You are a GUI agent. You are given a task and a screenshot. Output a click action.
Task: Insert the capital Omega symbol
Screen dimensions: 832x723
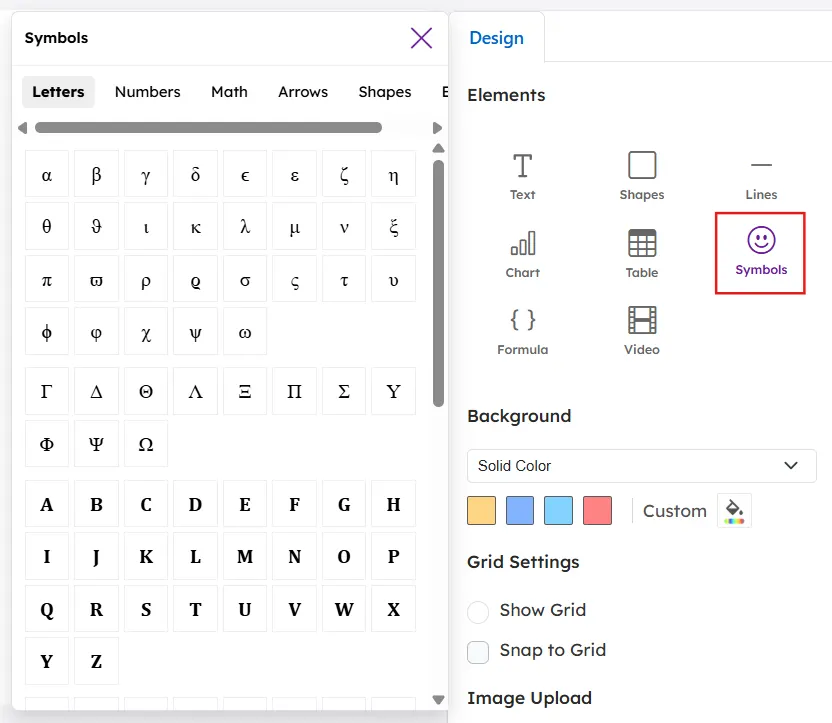coord(146,443)
